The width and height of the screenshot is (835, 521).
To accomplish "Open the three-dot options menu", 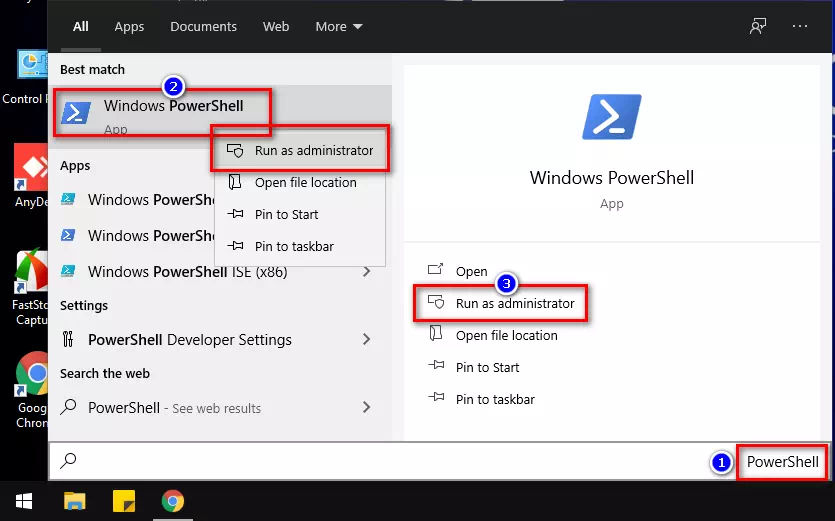I will [x=800, y=26].
